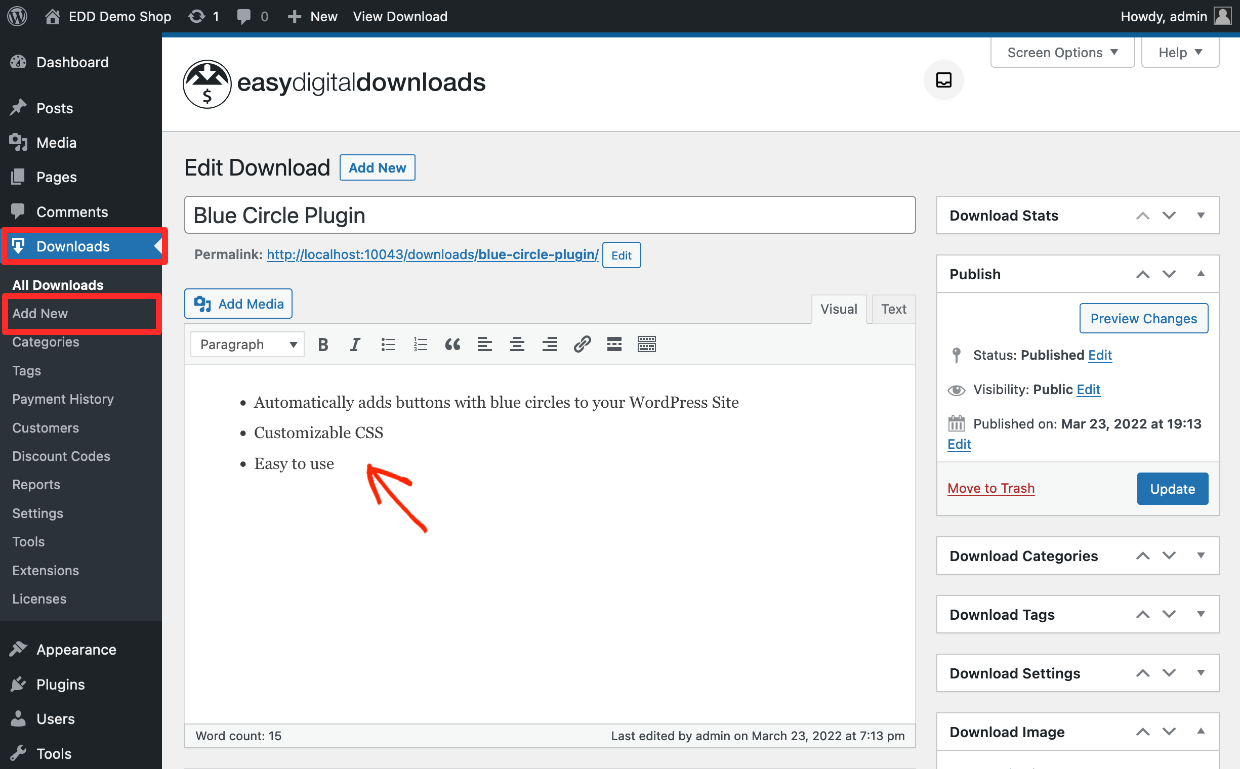Click View Download in admin bar
The height and width of the screenshot is (769, 1240).
[x=400, y=16]
